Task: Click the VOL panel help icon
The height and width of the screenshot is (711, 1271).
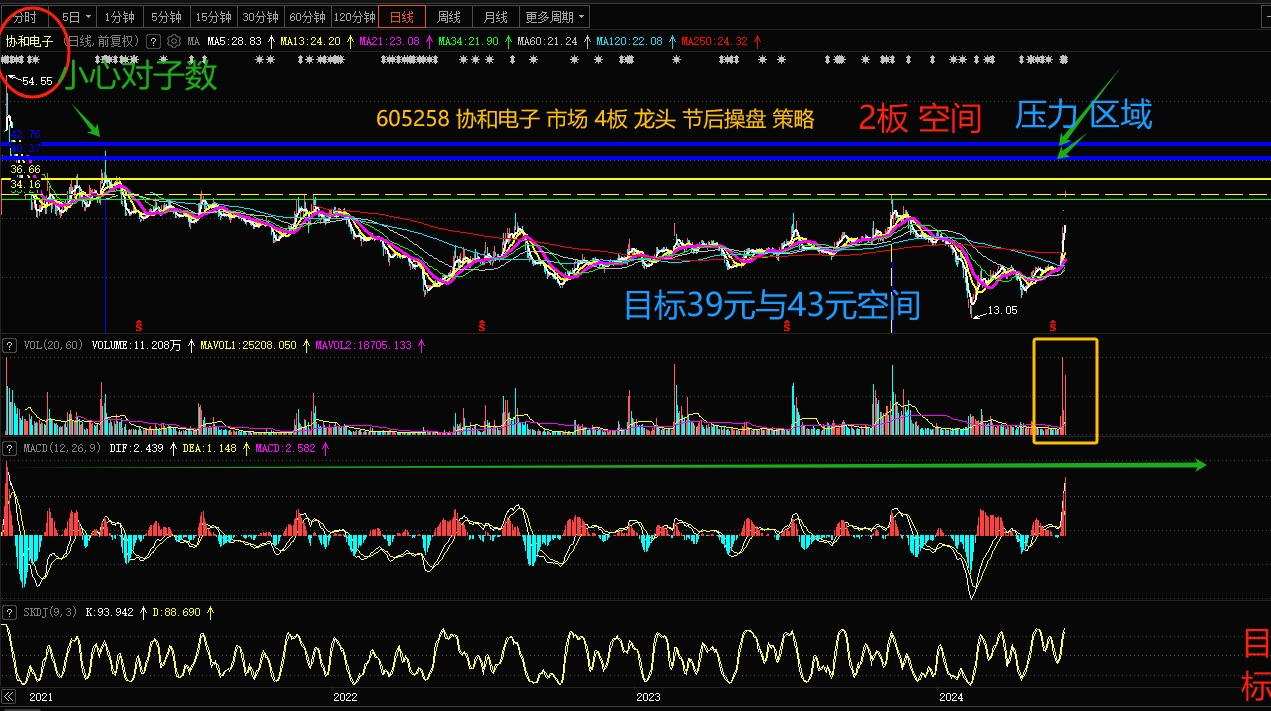Action: coord(10,345)
